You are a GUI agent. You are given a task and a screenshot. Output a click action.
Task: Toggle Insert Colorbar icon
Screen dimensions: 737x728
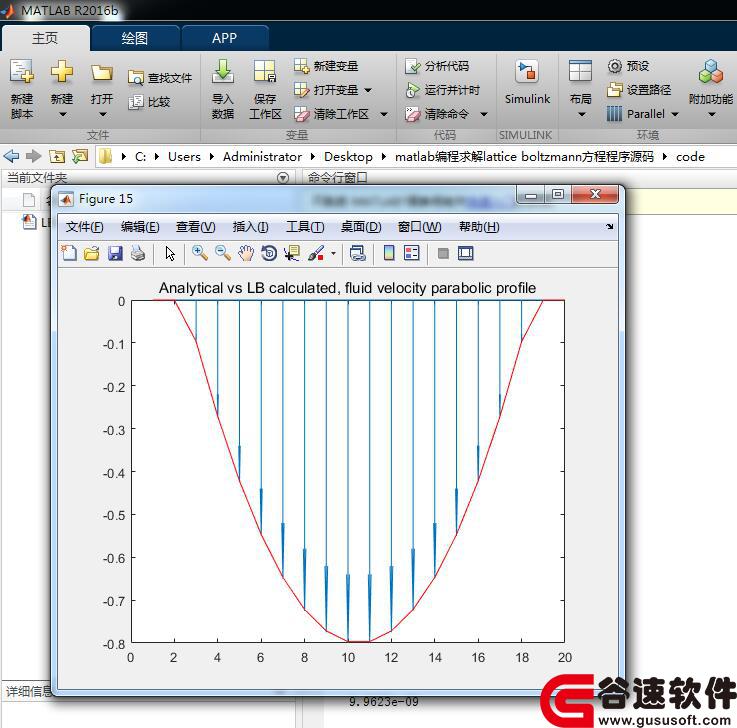tap(389, 253)
